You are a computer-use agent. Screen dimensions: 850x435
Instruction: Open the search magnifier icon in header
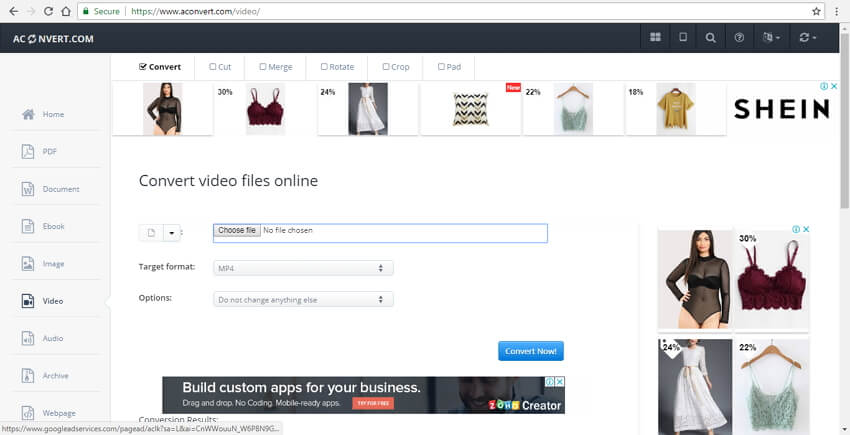point(711,37)
